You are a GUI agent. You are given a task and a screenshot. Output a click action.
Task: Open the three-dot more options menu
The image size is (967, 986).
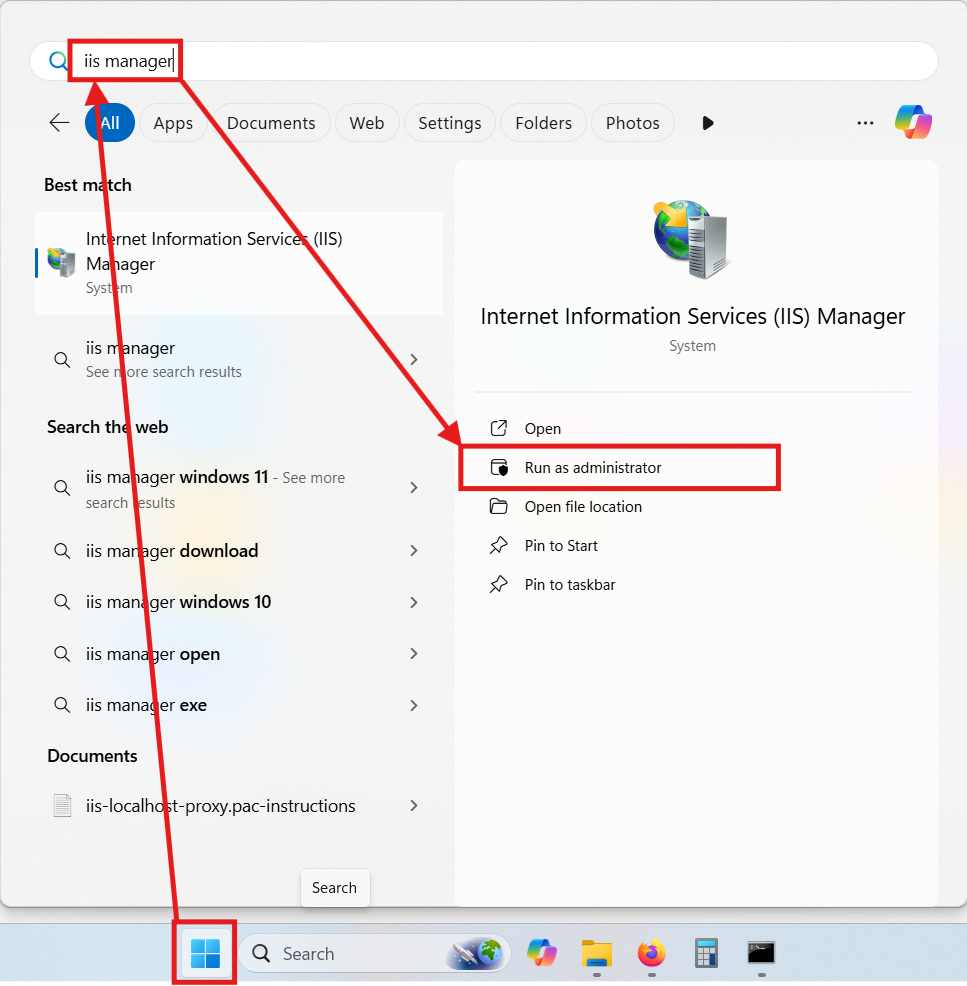(865, 123)
